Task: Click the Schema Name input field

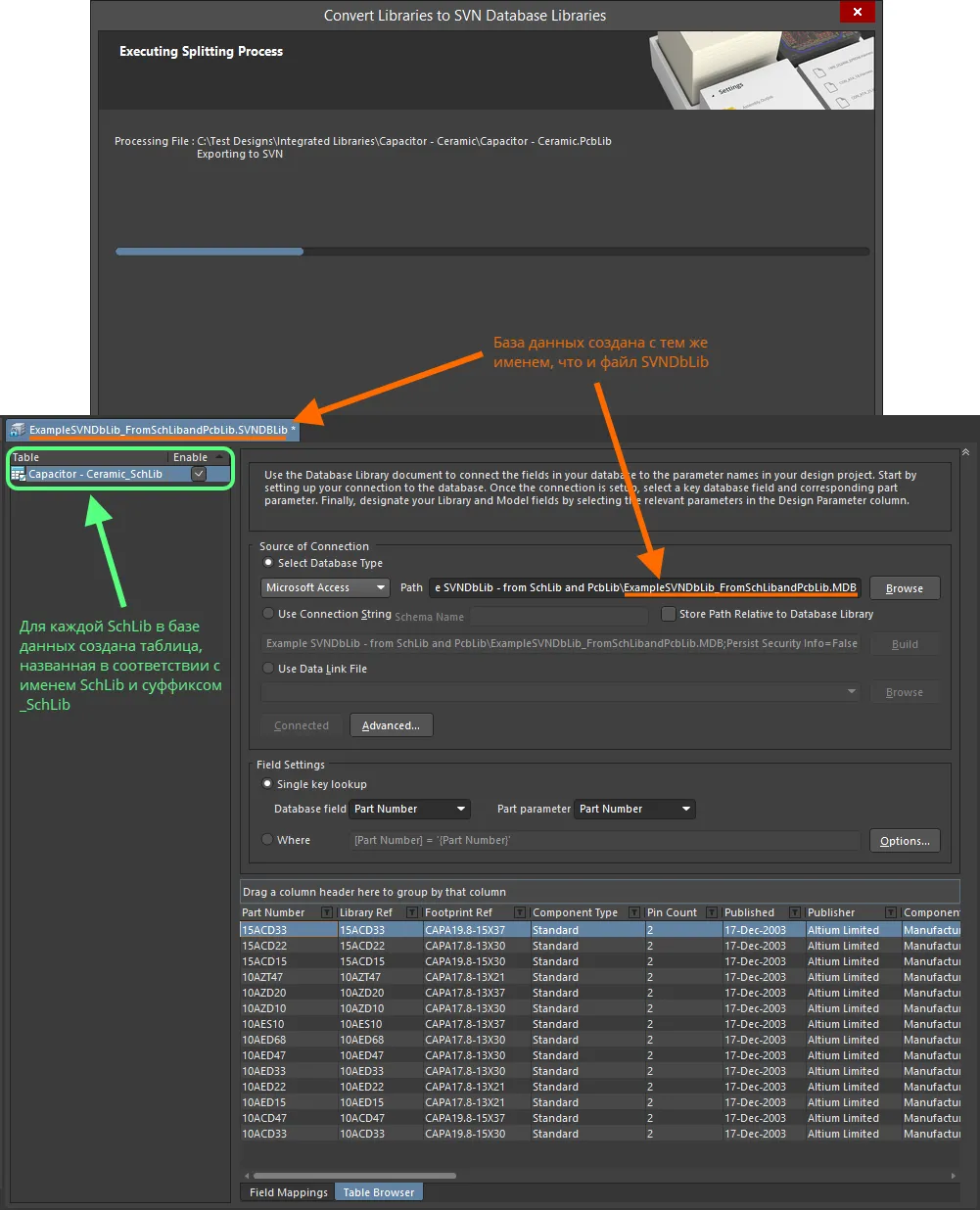Action: point(559,616)
